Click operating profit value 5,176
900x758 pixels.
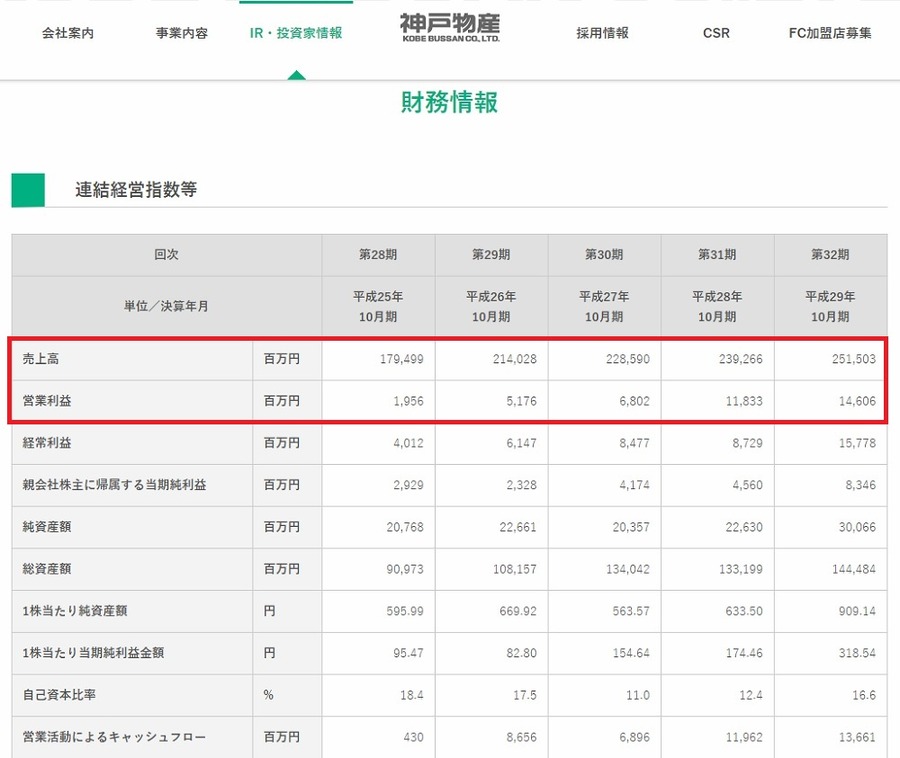[x=521, y=401]
